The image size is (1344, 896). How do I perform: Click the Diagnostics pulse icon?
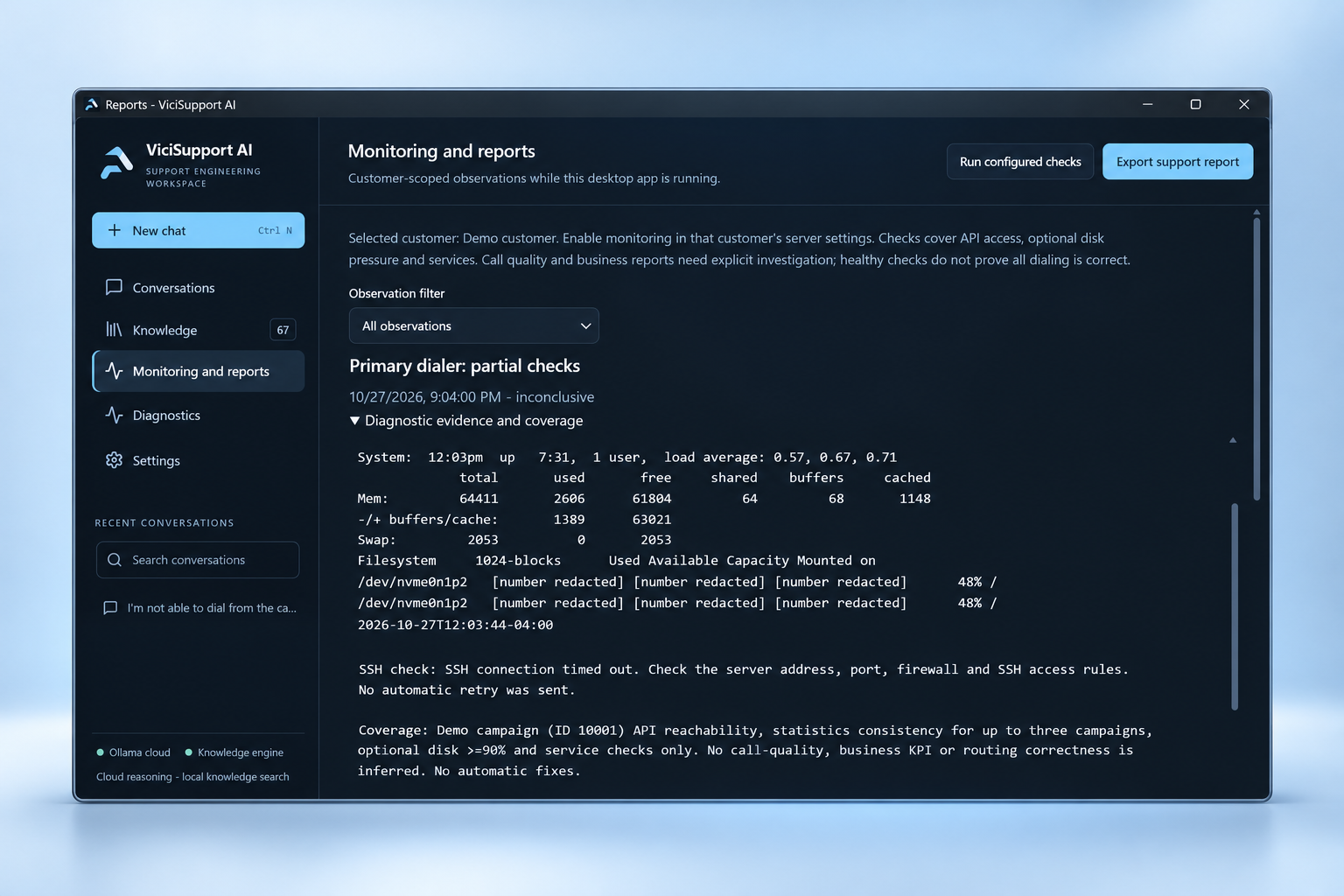click(x=114, y=415)
